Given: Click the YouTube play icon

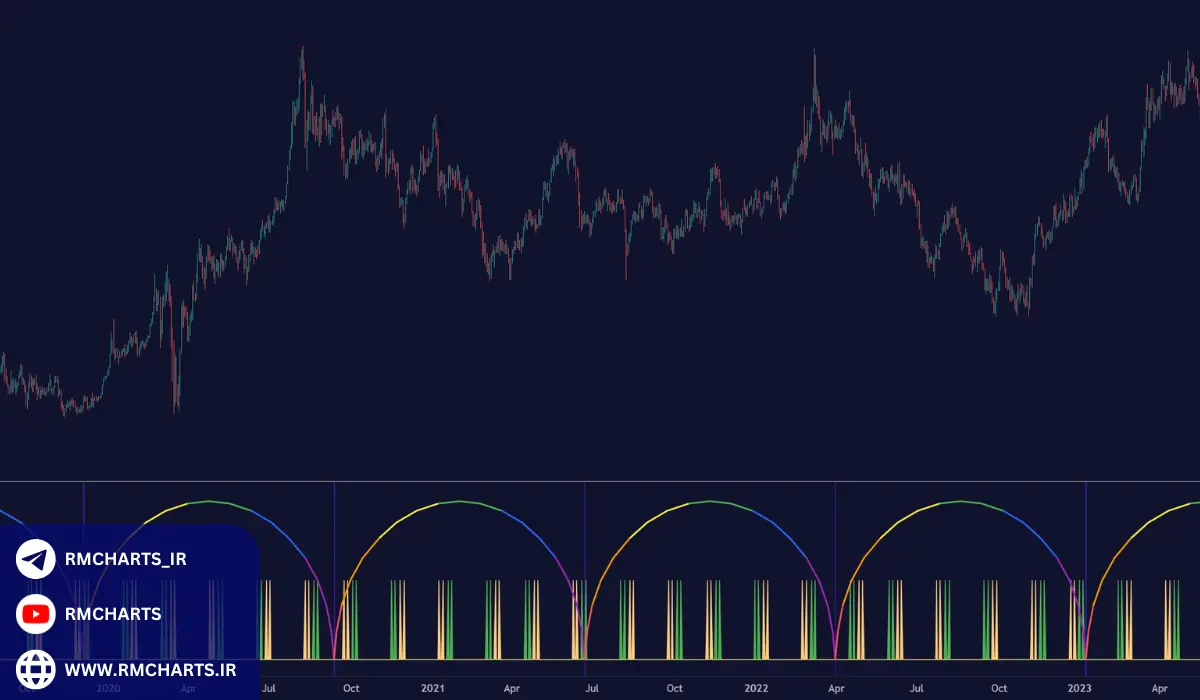Looking at the screenshot, I should click(36, 614).
